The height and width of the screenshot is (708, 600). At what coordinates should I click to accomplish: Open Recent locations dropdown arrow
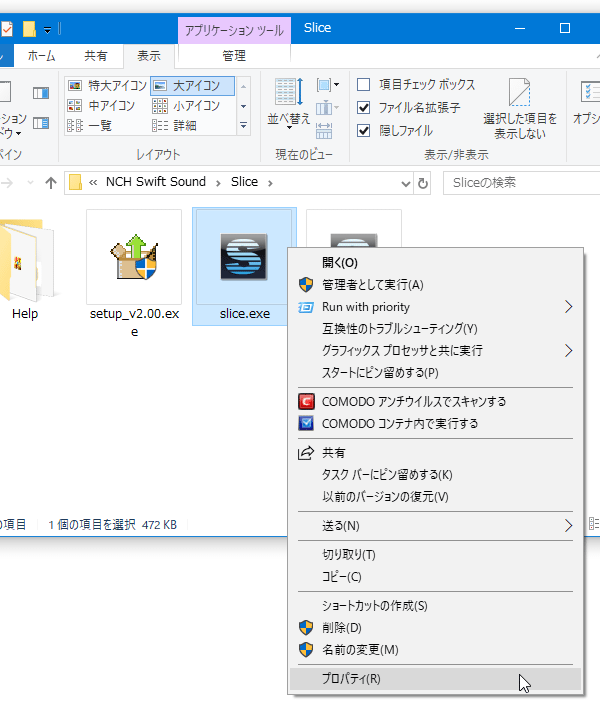[x=30, y=183]
